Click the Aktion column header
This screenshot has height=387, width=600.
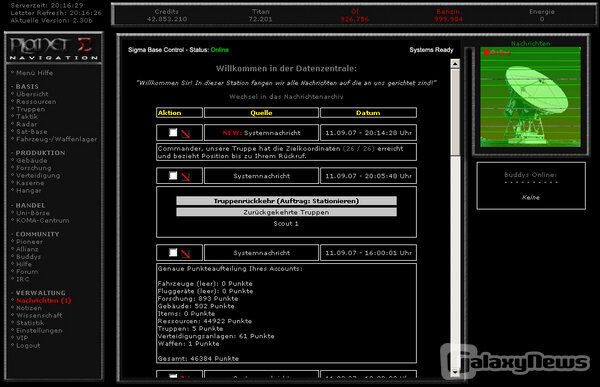point(179,113)
